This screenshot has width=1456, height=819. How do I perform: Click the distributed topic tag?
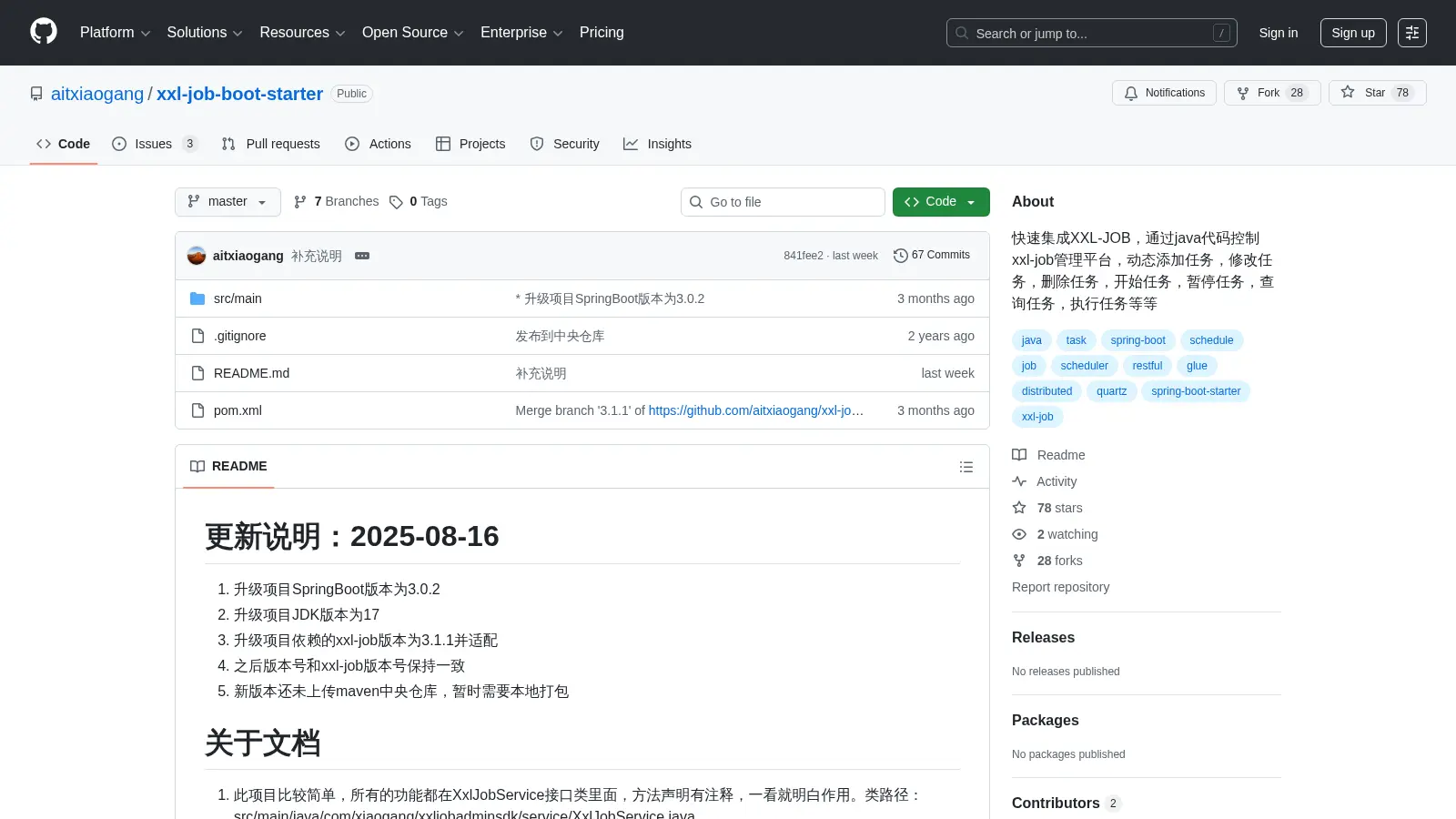[1046, 391]
